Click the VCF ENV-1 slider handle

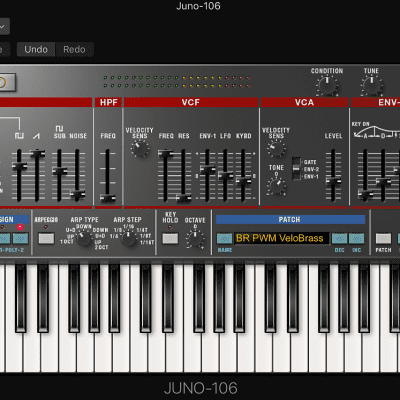coord(207,169)
